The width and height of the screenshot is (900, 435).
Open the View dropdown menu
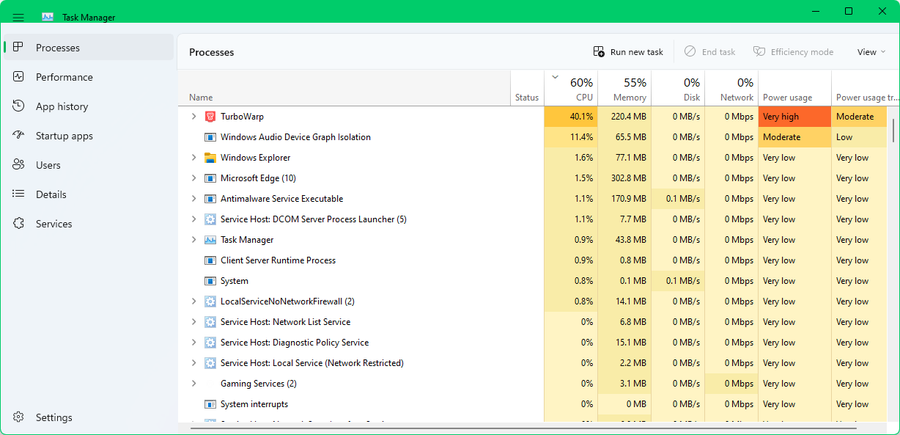tap(870, 52)
